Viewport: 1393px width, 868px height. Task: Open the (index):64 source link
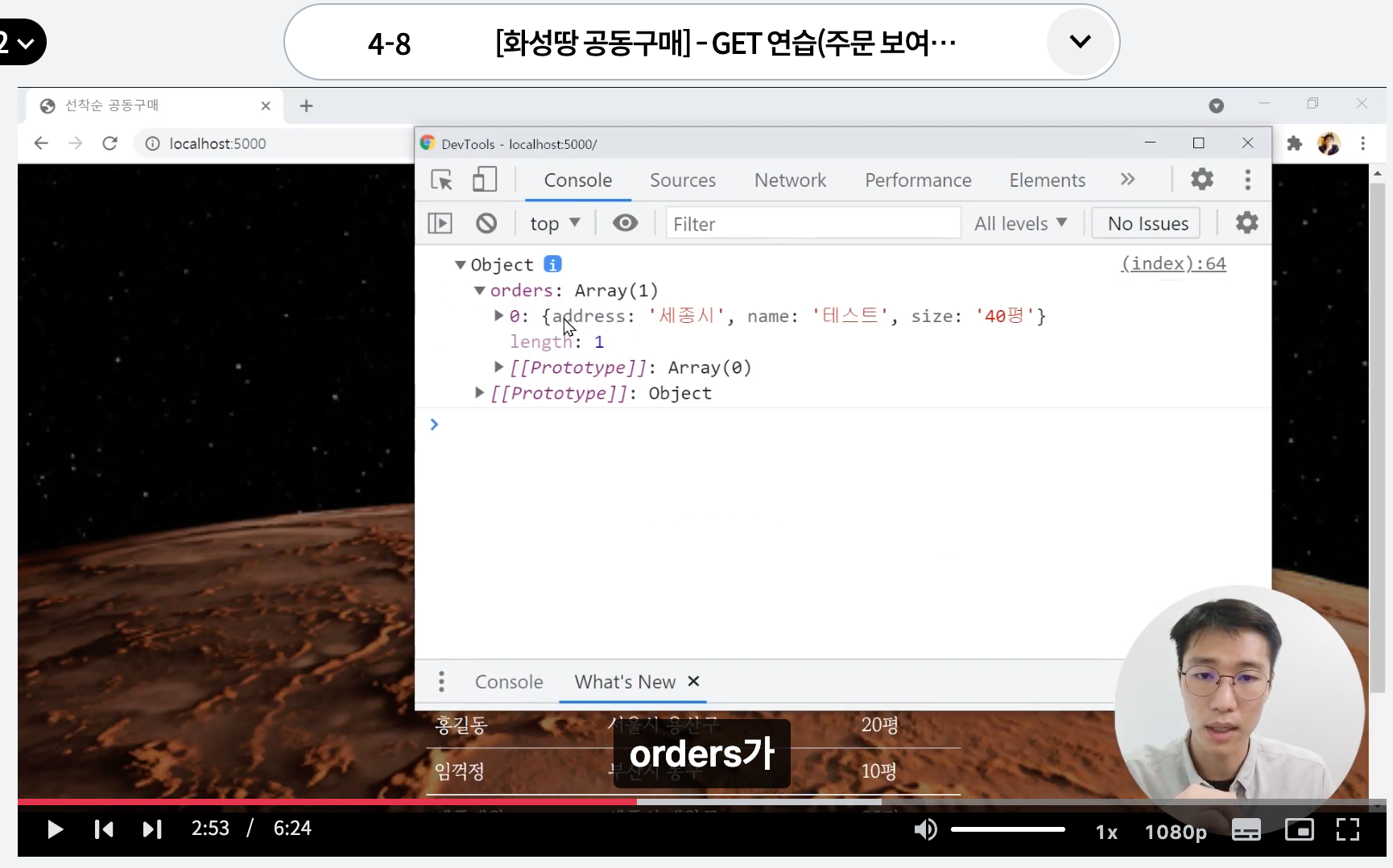coord(1174,263)
